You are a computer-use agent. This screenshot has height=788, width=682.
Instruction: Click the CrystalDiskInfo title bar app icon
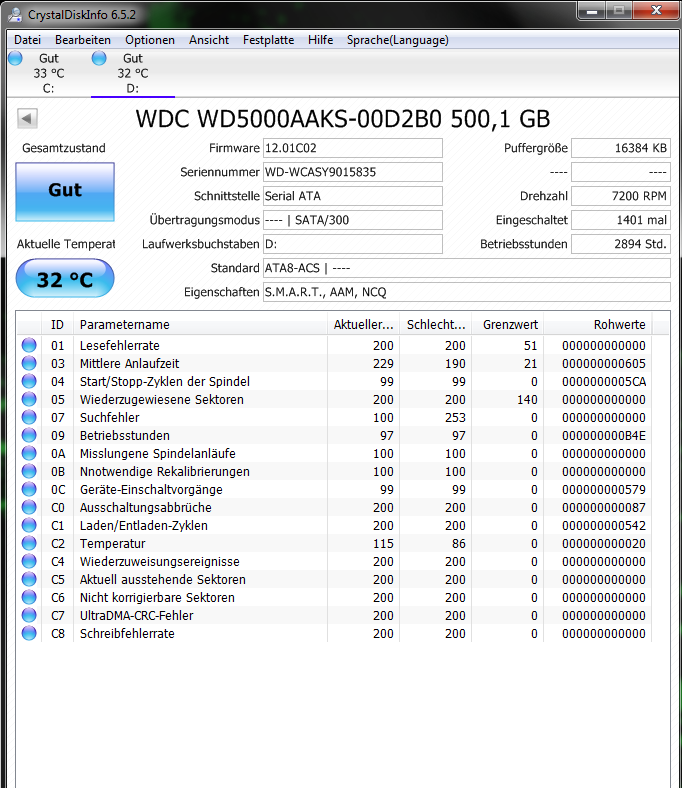pyautogui.click(x=15, y=15)
